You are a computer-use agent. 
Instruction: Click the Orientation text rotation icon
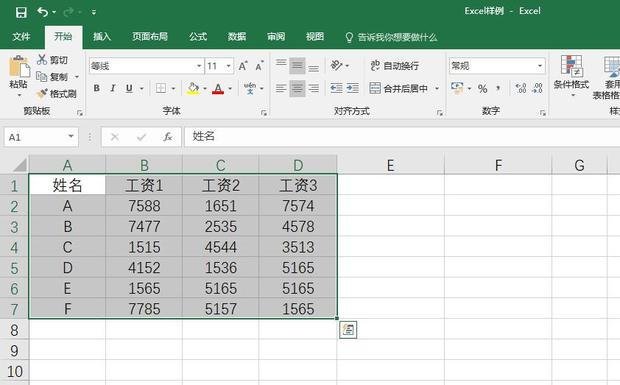(x=336, y=65)
